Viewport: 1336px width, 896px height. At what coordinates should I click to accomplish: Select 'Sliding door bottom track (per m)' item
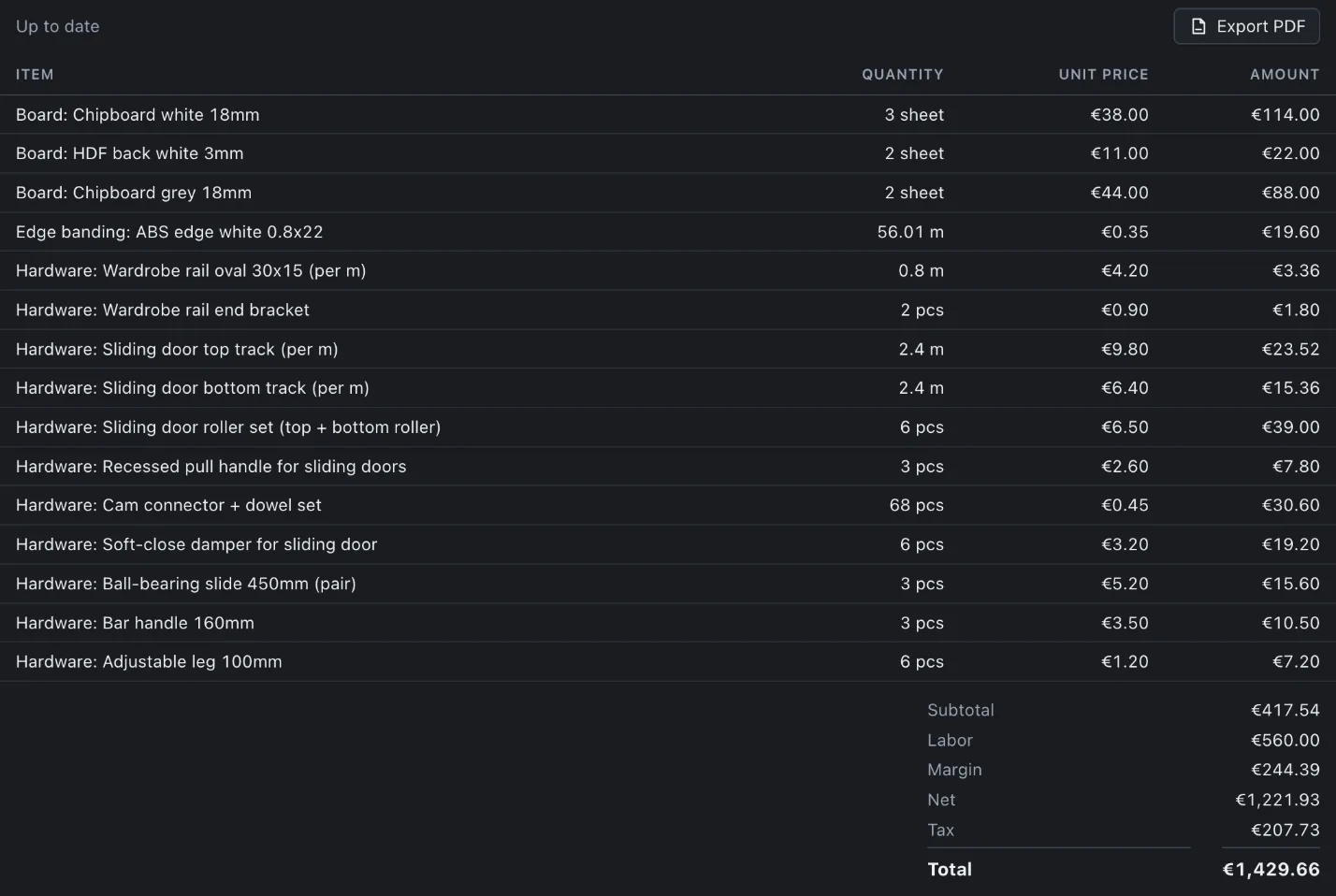[193, 387]
